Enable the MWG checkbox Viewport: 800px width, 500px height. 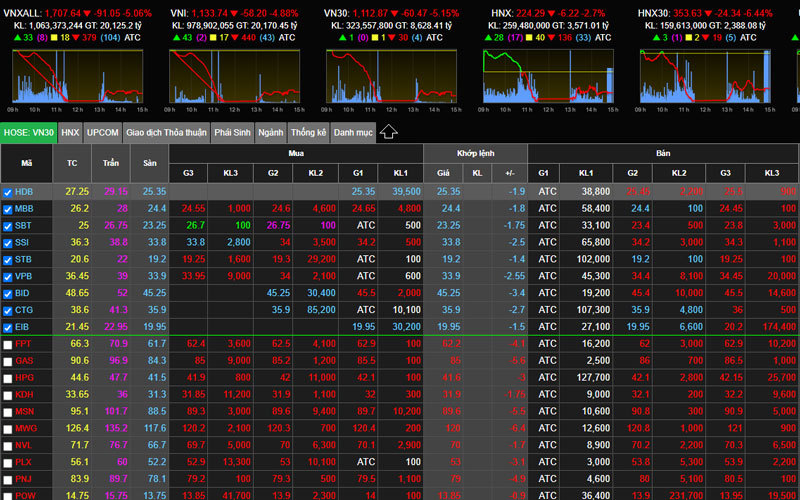[x=8, y=429]
